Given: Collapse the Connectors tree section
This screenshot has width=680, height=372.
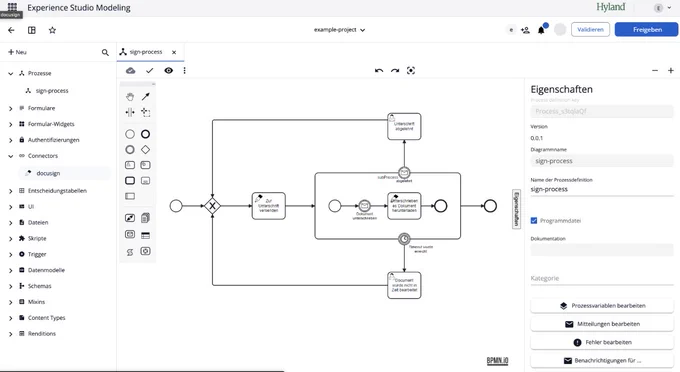Looking at the screenshot, I should 11,156.
